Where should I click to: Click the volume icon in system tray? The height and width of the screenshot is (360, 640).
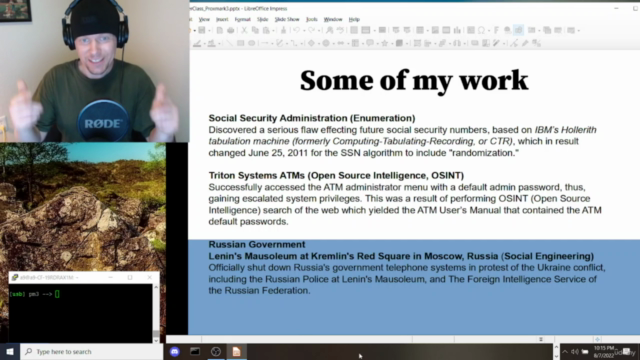click(575, 351)
